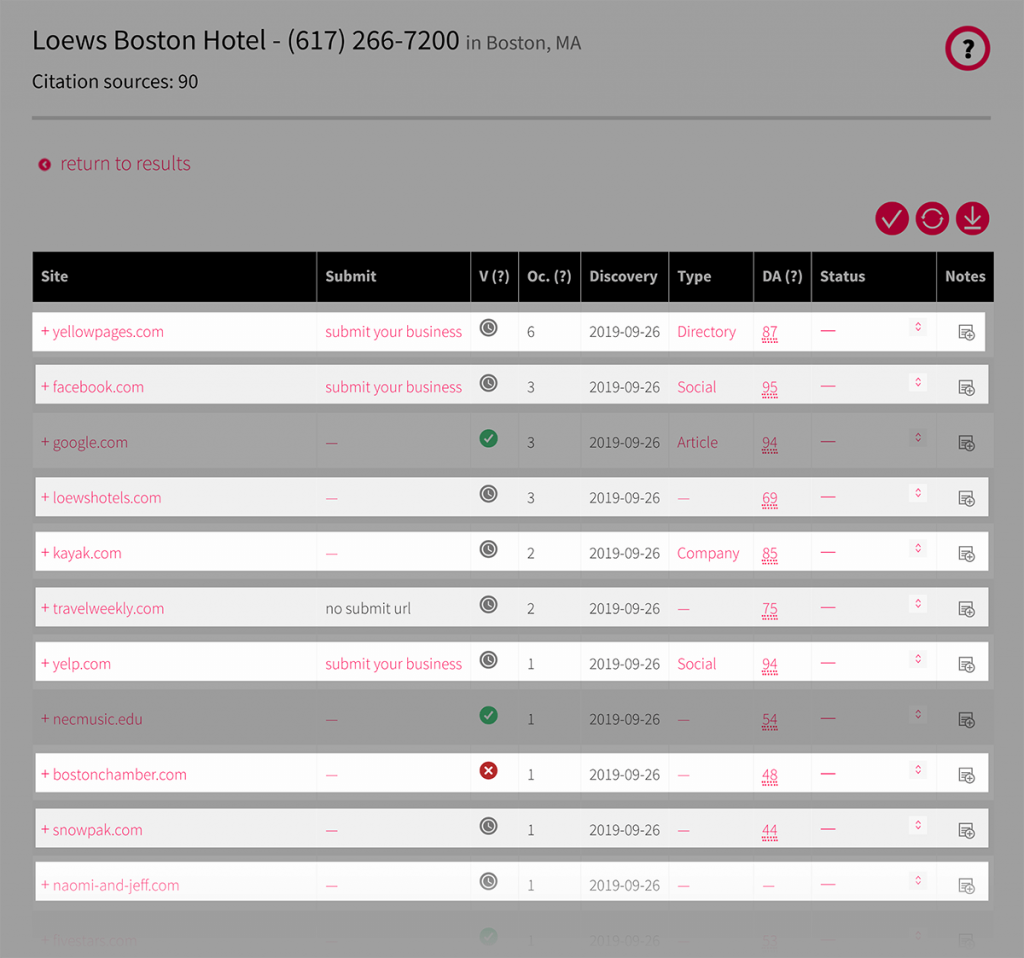1024x958 pixels.
Task: Click the DA column header
Action: [x=782, y=277]
